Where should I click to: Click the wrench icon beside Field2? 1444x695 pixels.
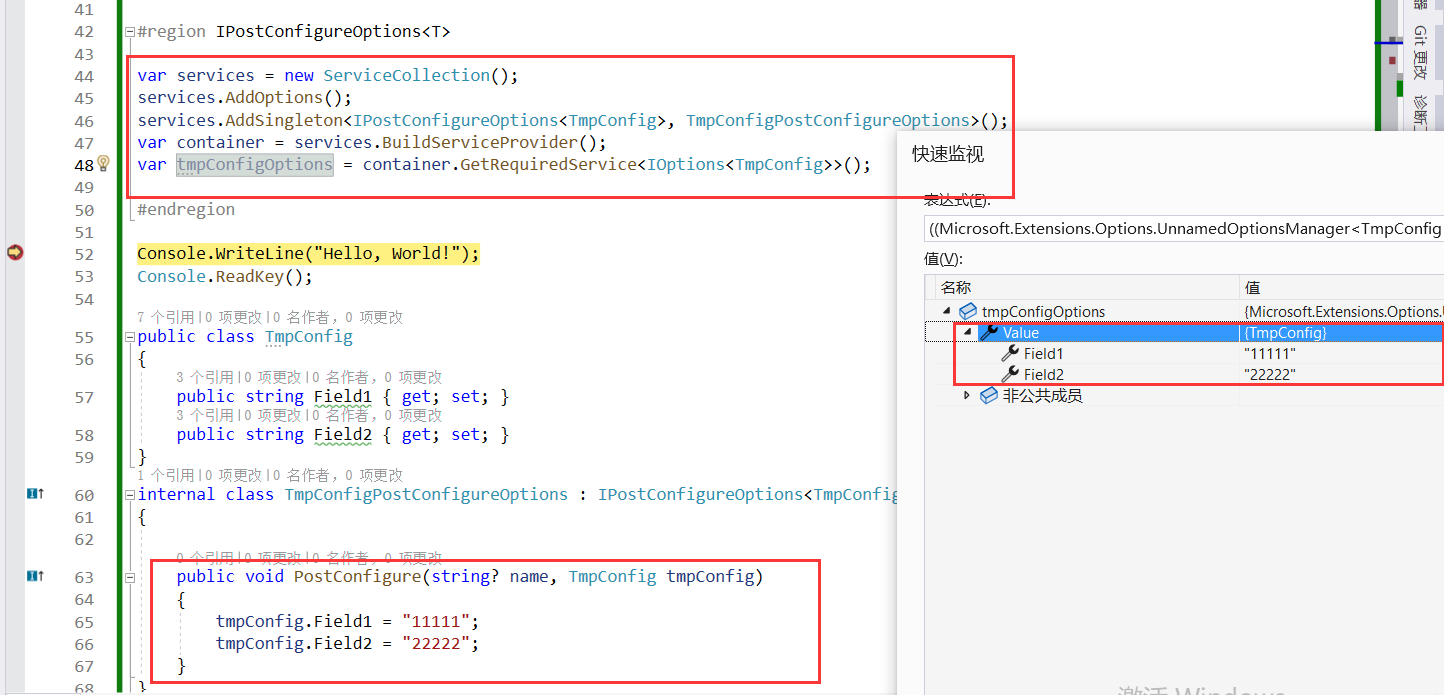pyautogui.click(x=1010, y=374)
